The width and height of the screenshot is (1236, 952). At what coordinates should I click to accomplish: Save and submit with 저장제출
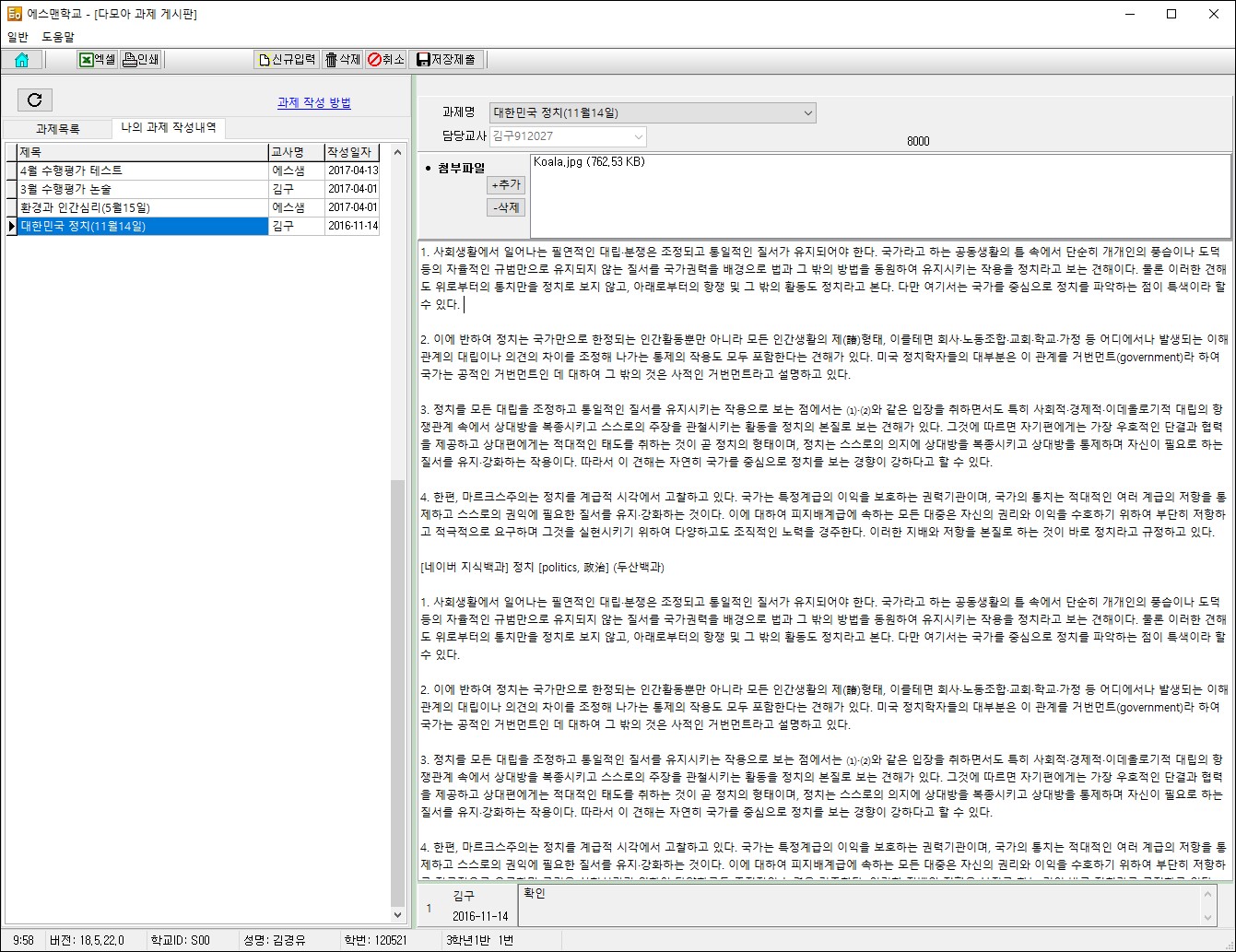pyautogui.click(x=446, y=60)
